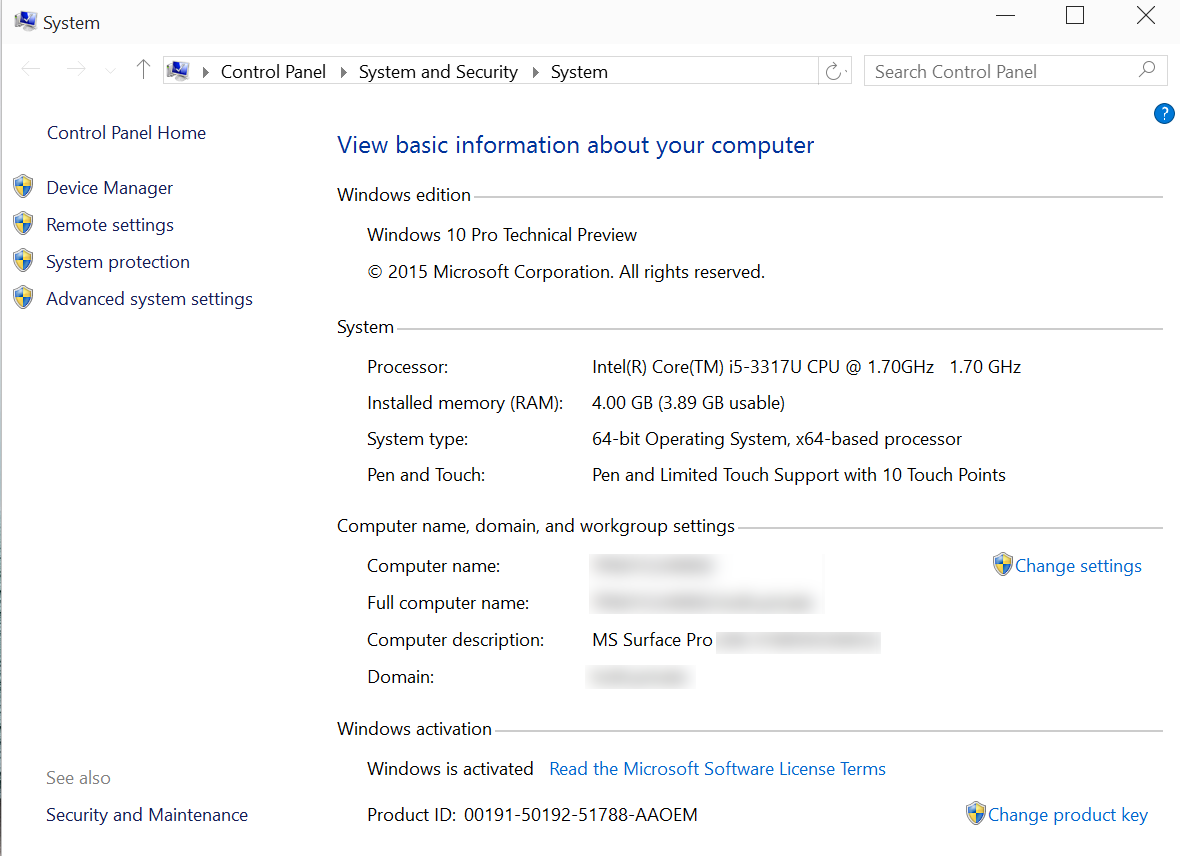The image size is (1180, 856).
Task: Click Windows 10 Pro Technical Preview text
Action: (502, 235)
